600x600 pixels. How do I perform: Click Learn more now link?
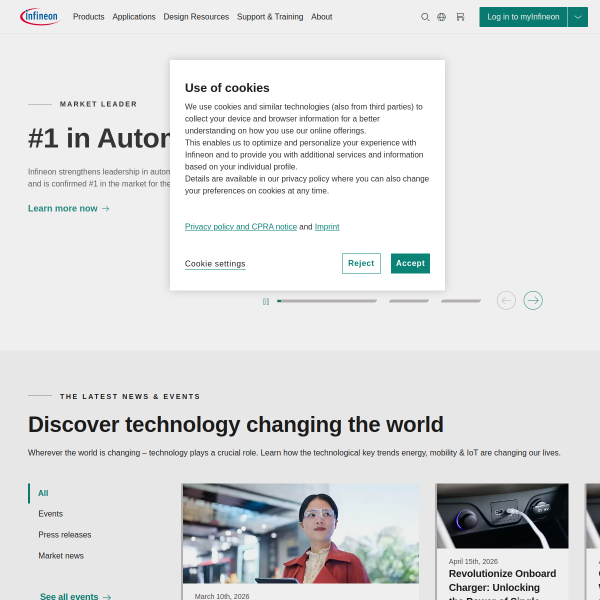(69, 209)
